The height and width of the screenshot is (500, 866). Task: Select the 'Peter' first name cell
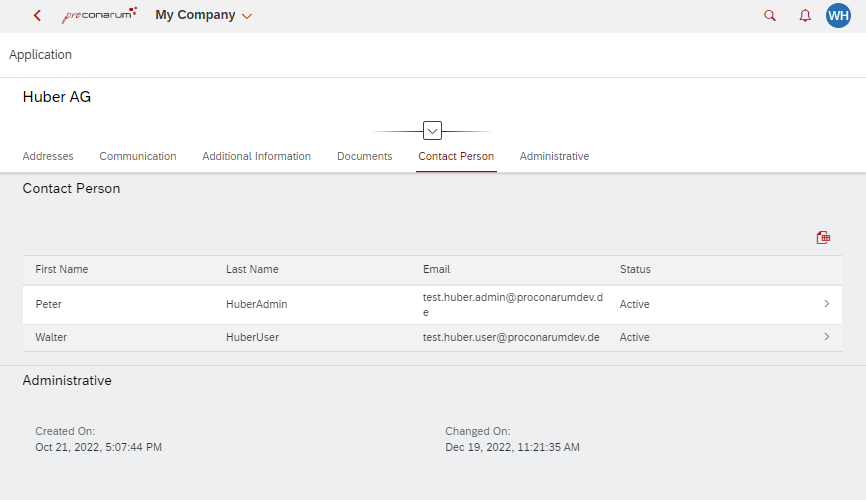tap(49, 304)
